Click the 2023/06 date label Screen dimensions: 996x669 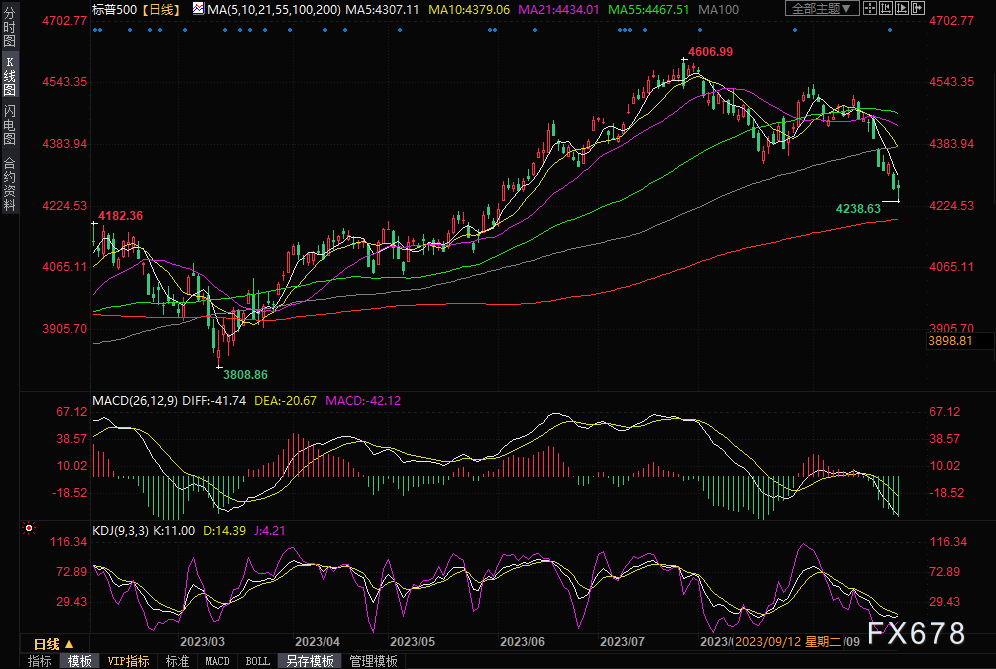tap(522, 642)
